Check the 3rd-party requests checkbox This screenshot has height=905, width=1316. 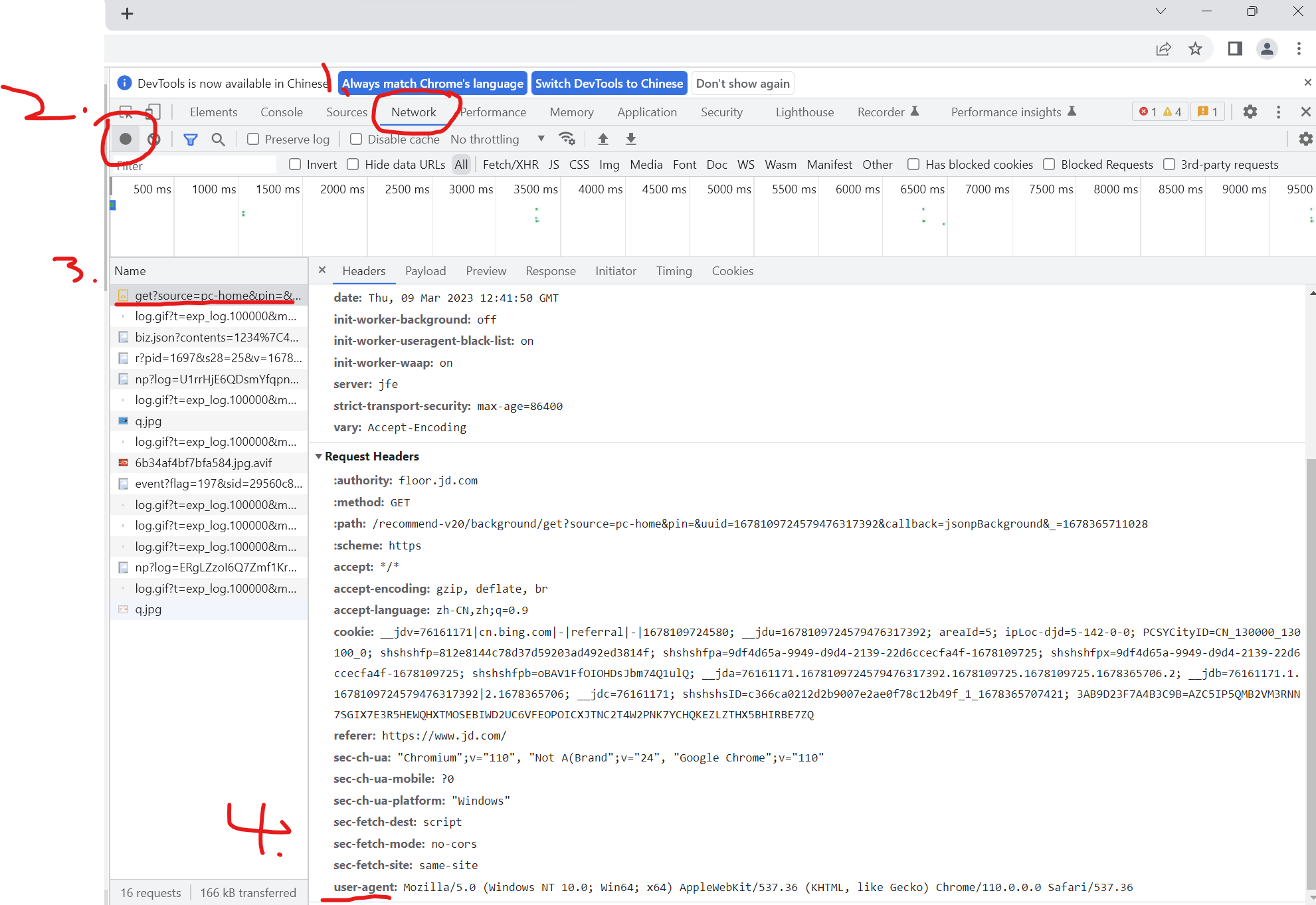1169,164
